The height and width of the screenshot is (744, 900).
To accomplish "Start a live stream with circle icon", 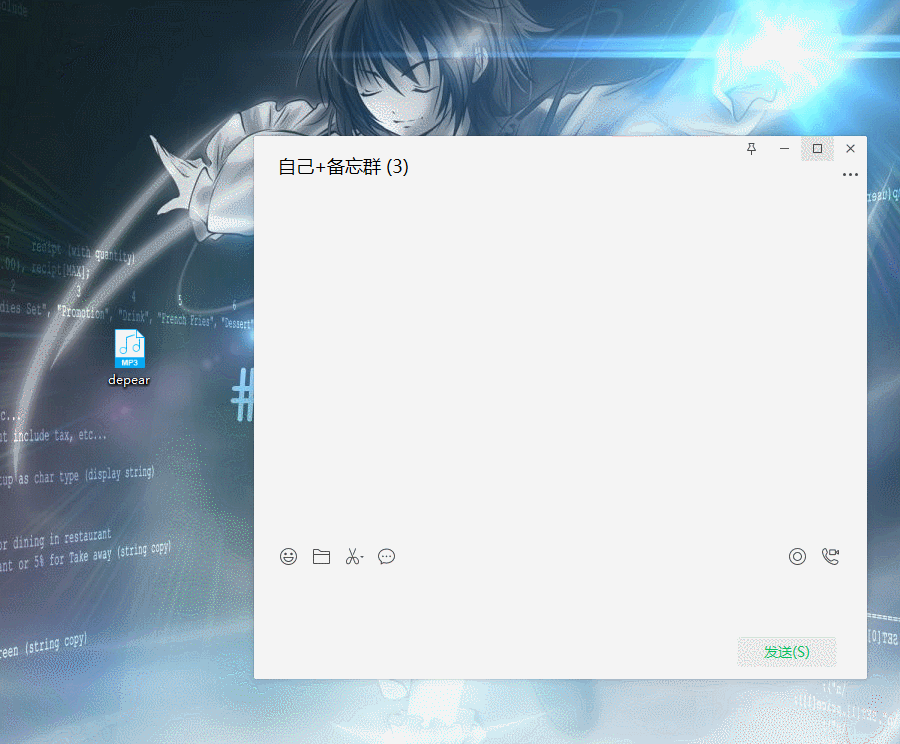I will click(x=797, y=556).
